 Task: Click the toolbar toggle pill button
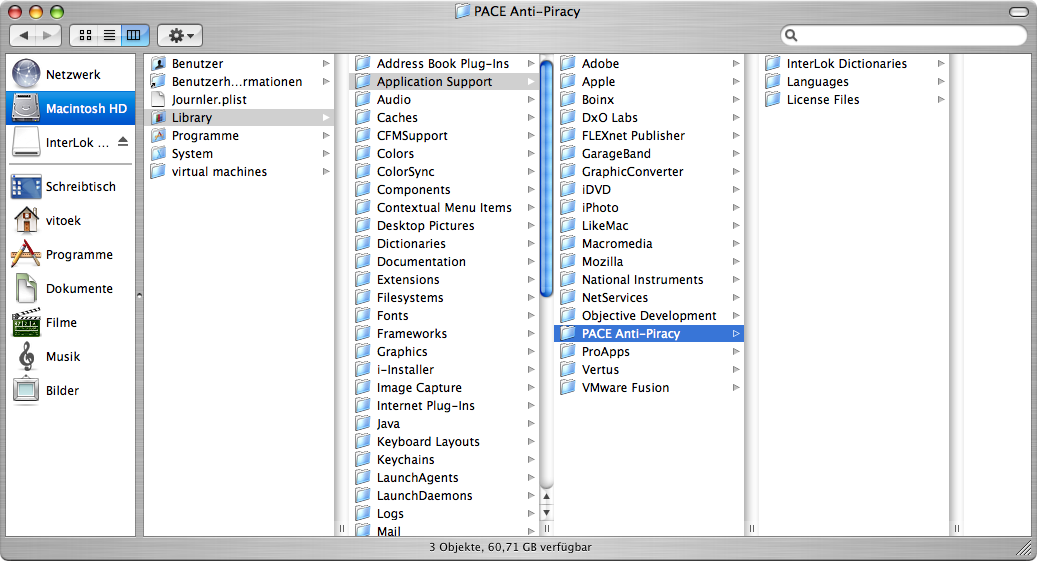coord(1018,12)
